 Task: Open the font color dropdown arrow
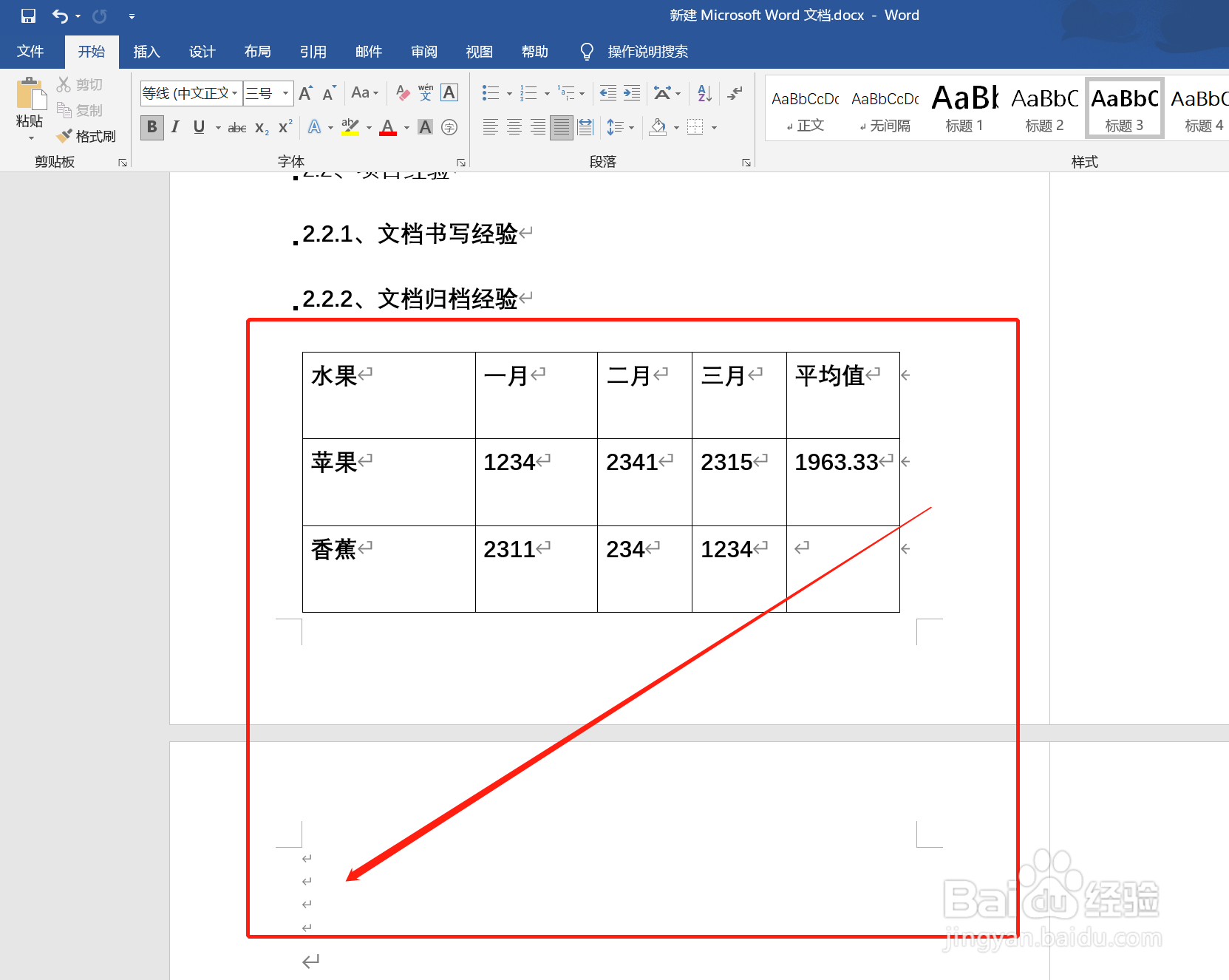pos(406,126)
